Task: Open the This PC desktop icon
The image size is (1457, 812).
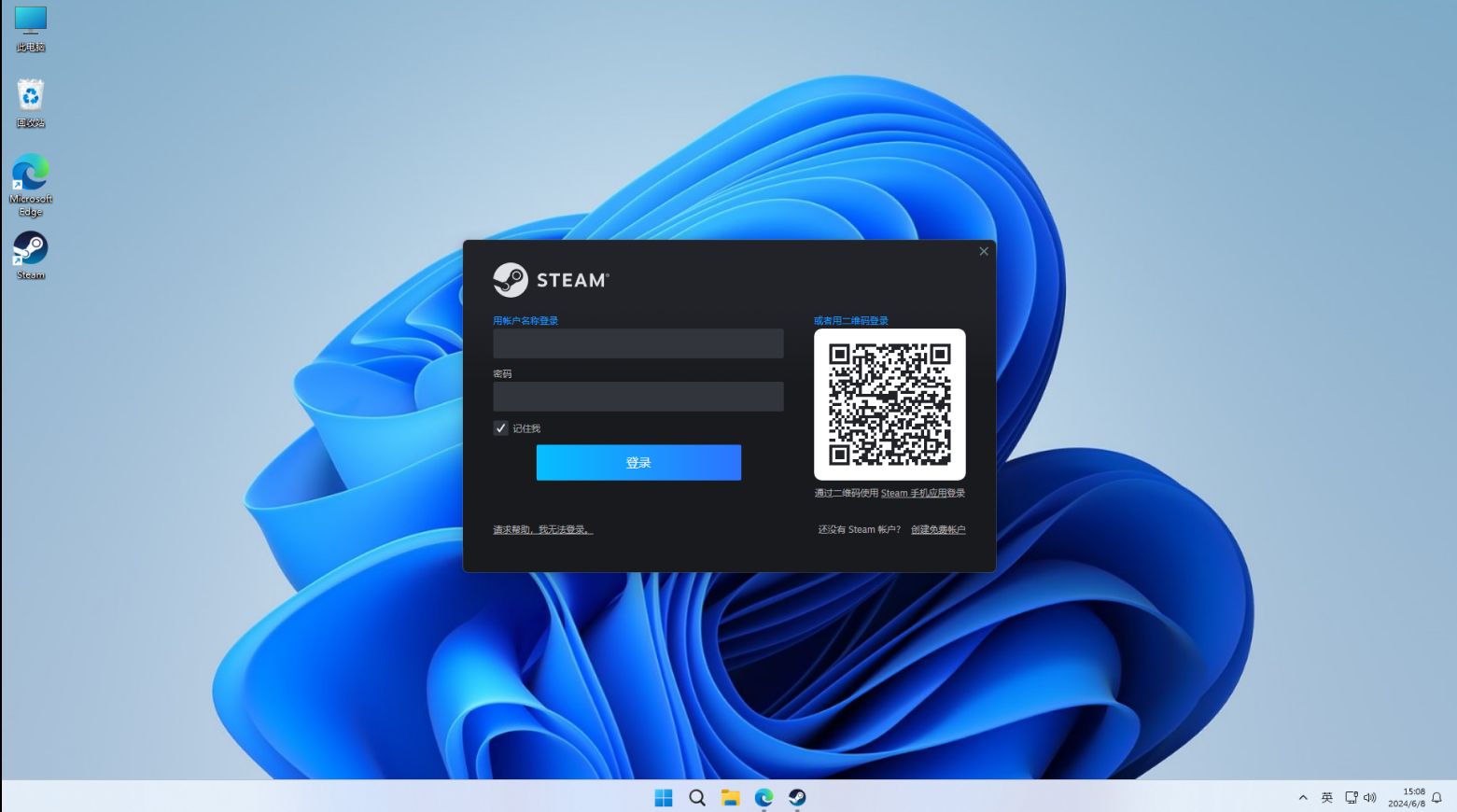Action: (30, 28)
